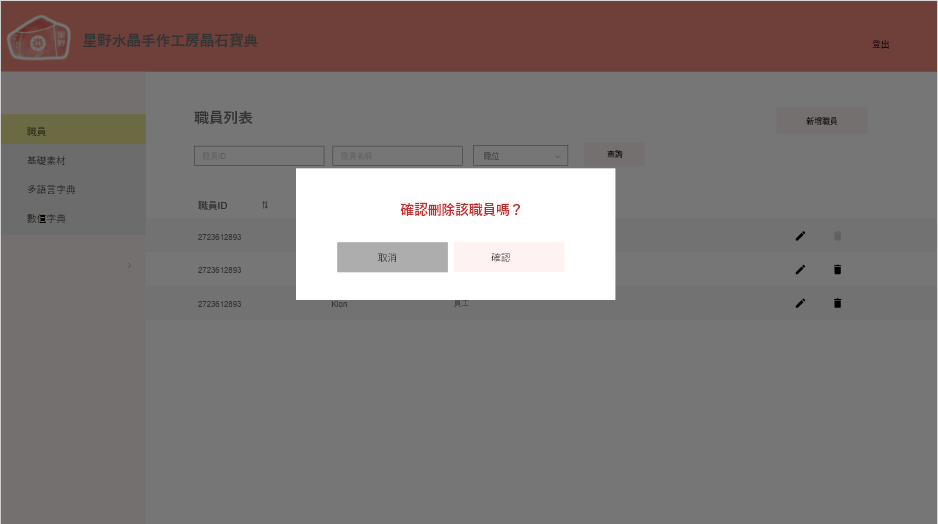
Task: Click the 新增職員 button
Action: (x=821, y=121)
